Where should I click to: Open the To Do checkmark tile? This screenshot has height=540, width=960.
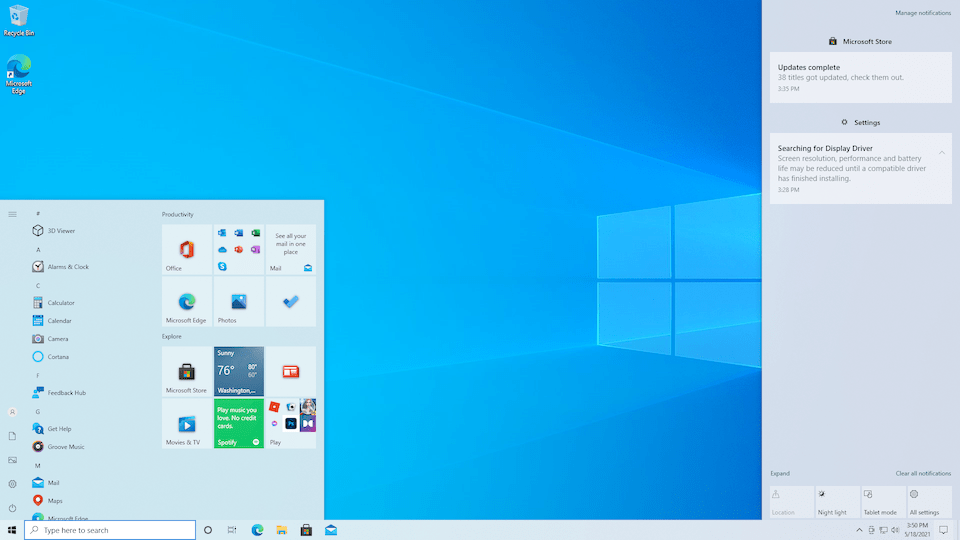click(291, 301)
